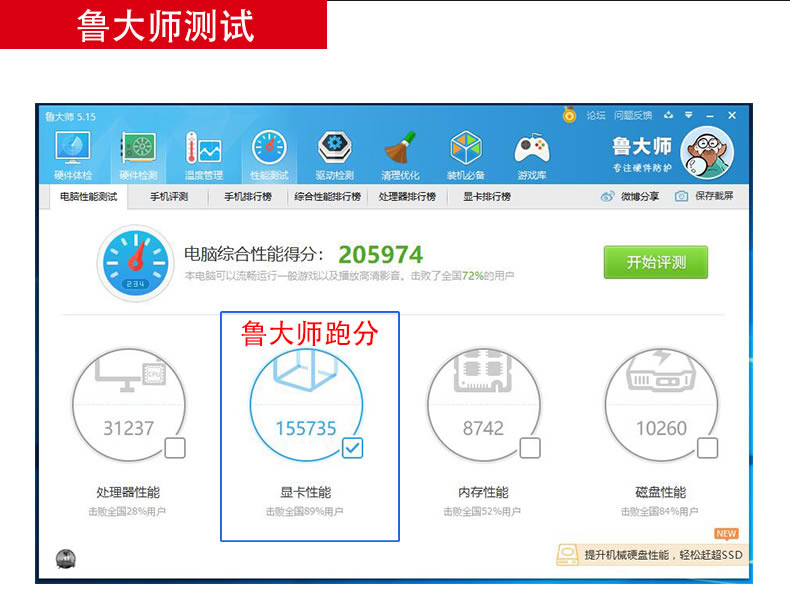Select 性能测试 performance test icon

click(x=269, y=148)
